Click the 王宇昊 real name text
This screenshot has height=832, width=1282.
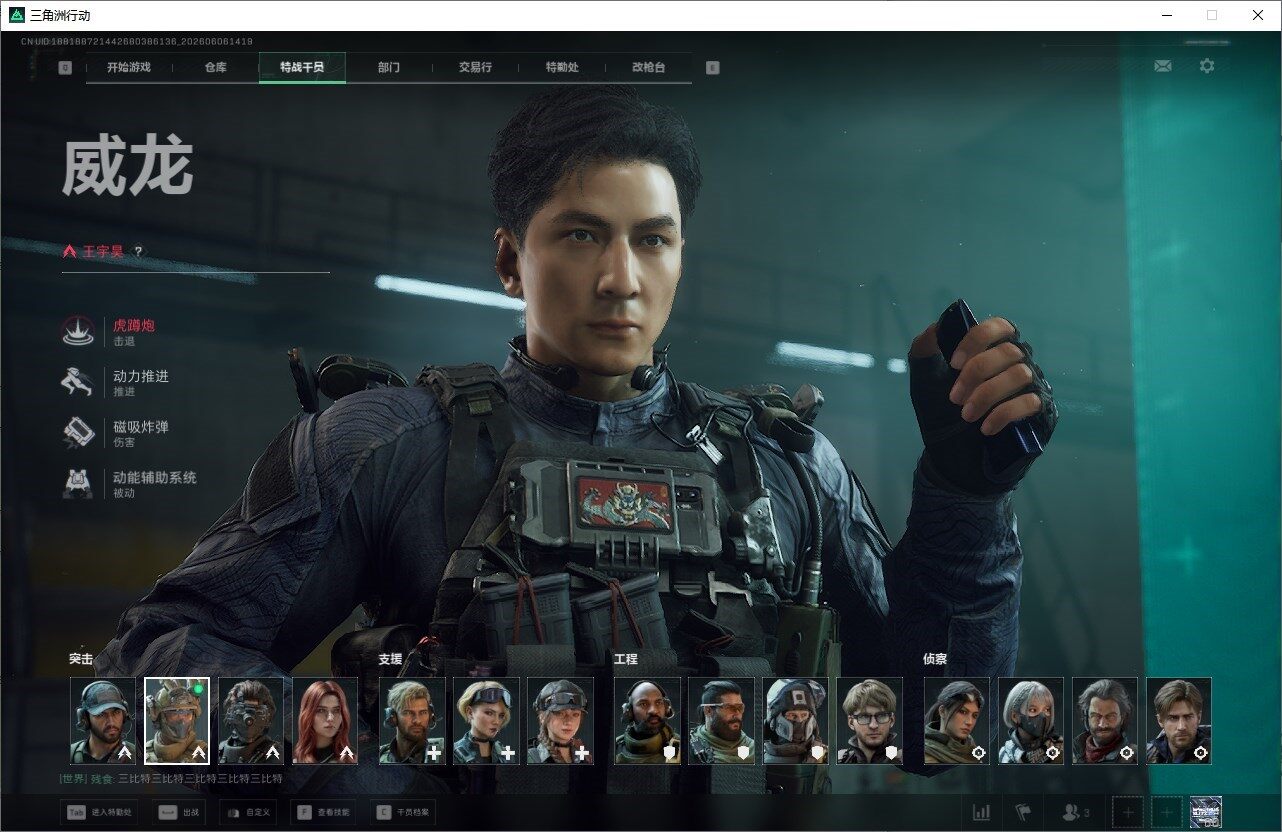pyautogui.click(x=103, y=252)
